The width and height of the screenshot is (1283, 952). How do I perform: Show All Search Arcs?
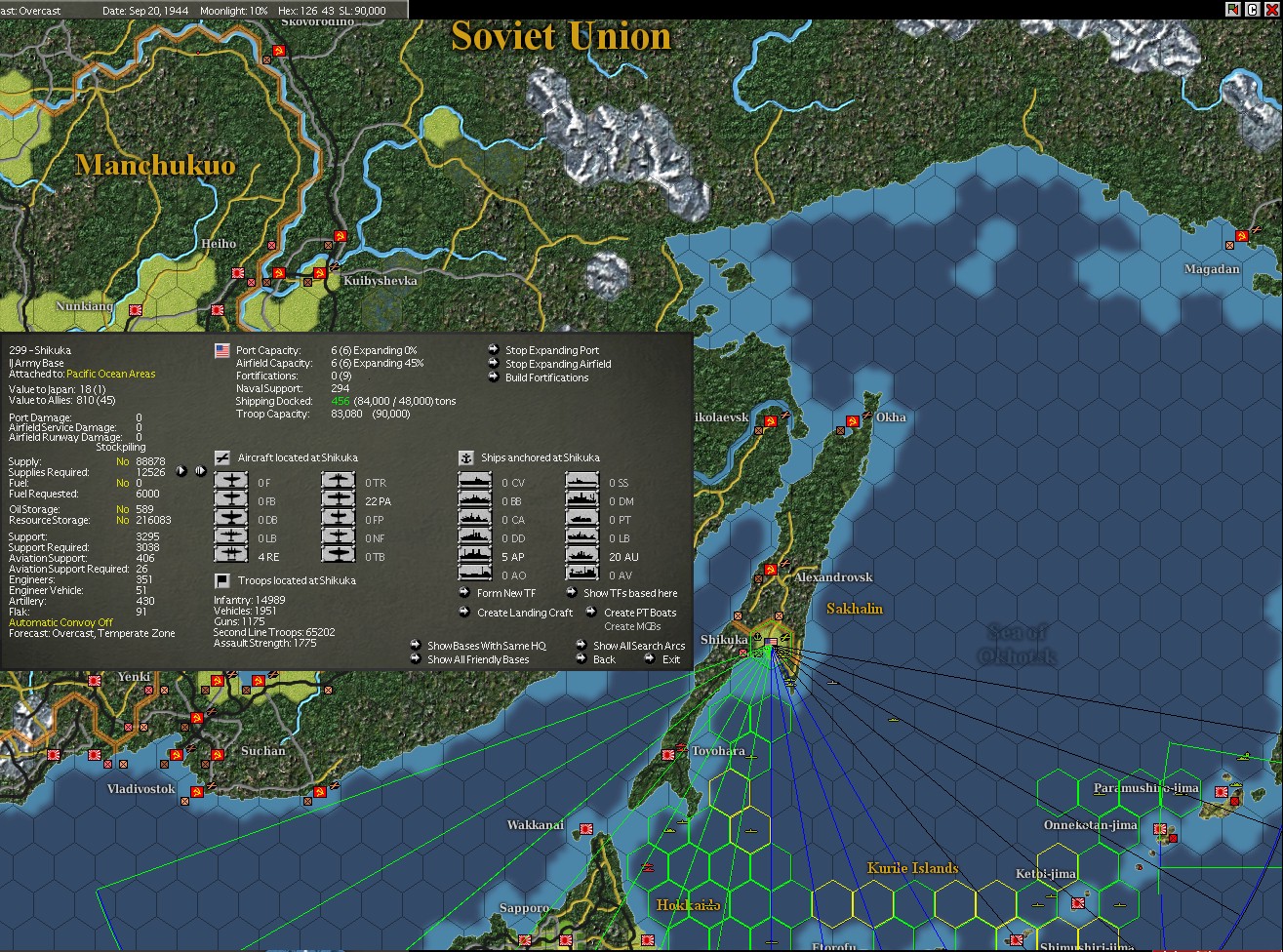pyautogui.click(x=639, y=646)
